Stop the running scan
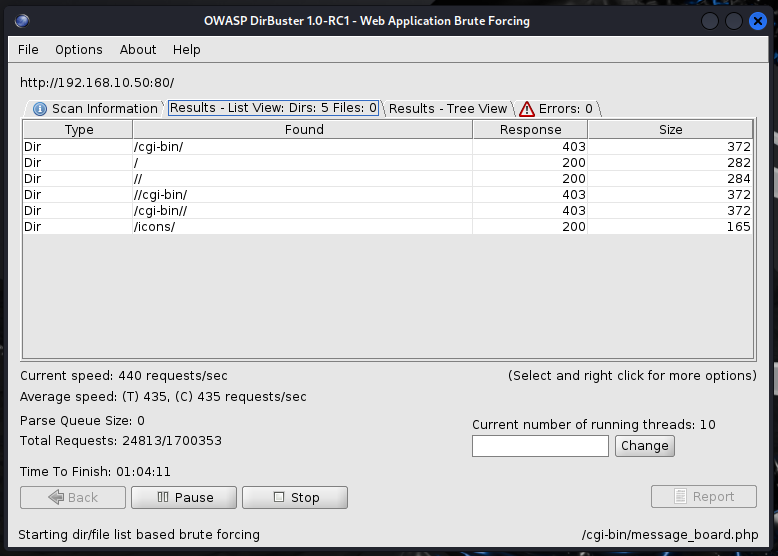This screenshot has height=556, width=778. pyautogui.click(x=295, y=497)
